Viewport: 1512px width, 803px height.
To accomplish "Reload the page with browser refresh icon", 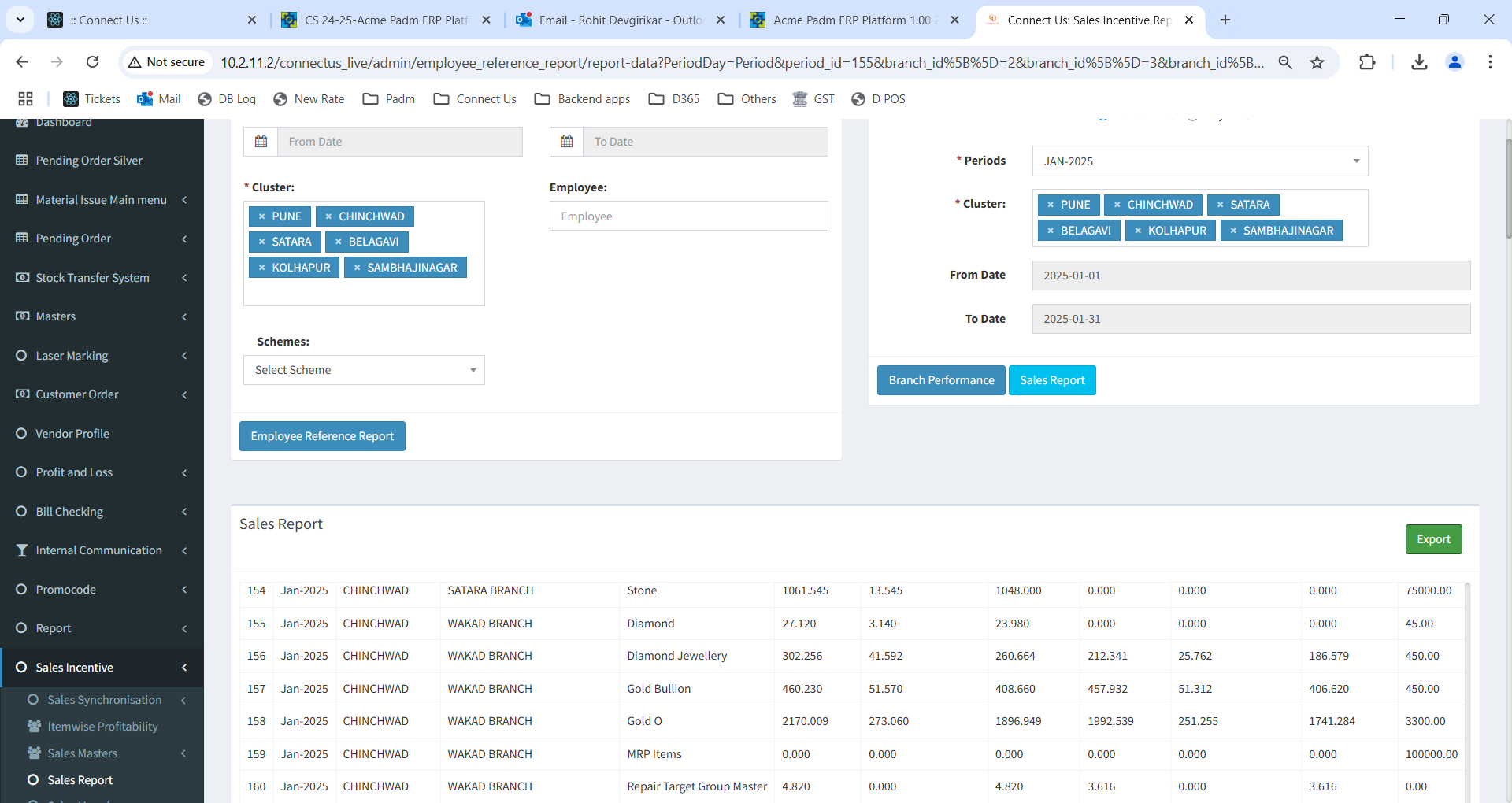I will (92, 62).
